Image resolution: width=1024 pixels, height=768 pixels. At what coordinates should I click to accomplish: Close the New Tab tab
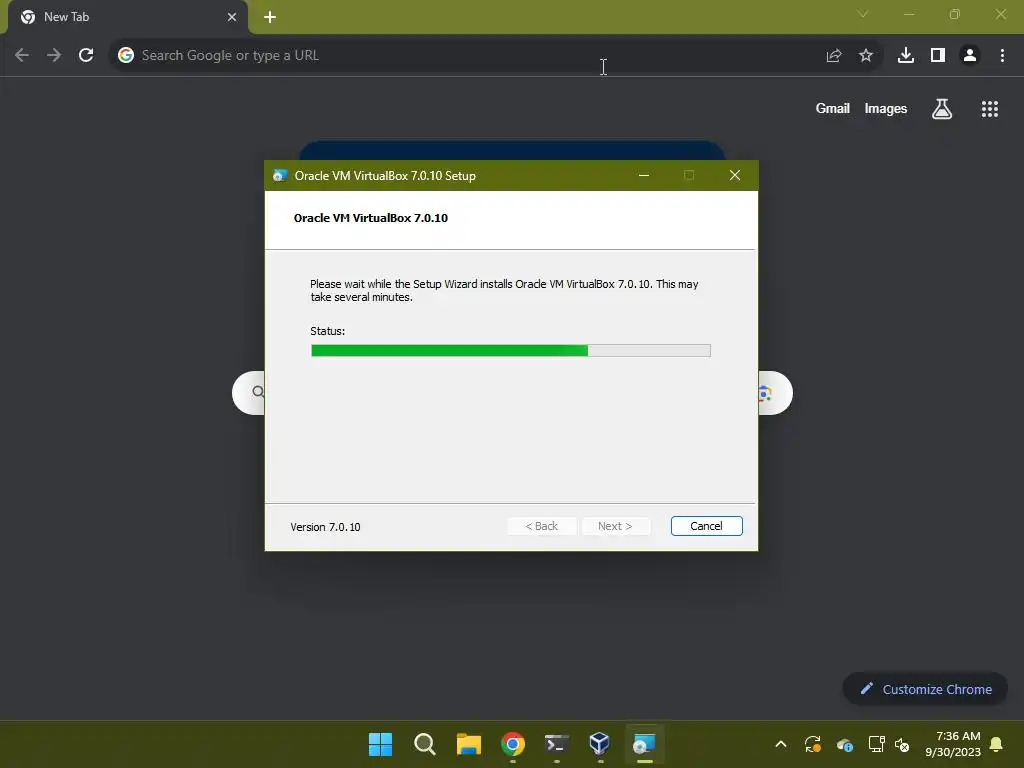(x=231, y=17)
